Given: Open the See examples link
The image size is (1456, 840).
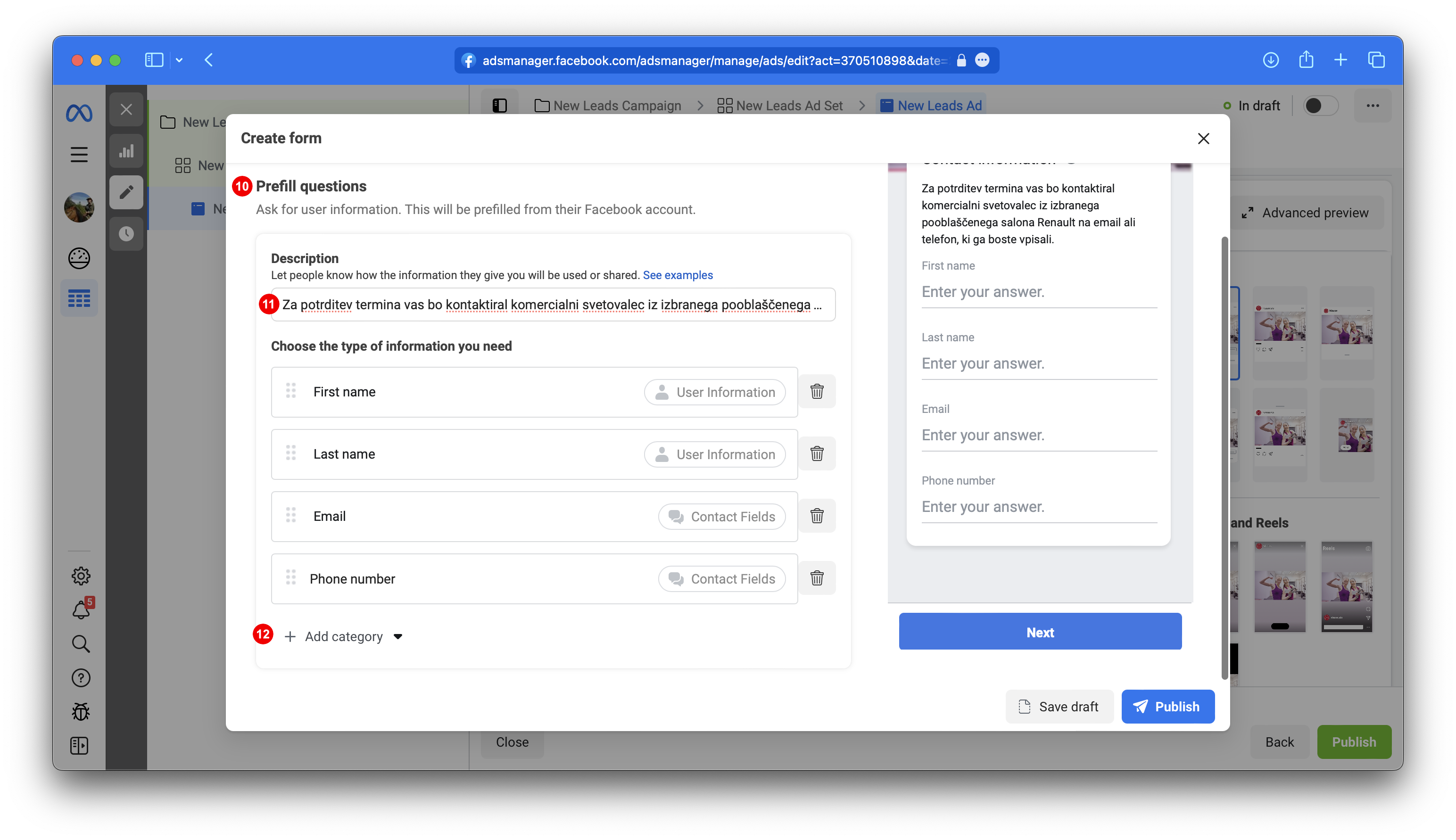Looking at the screenshot, I should click(x=678, y=275).
